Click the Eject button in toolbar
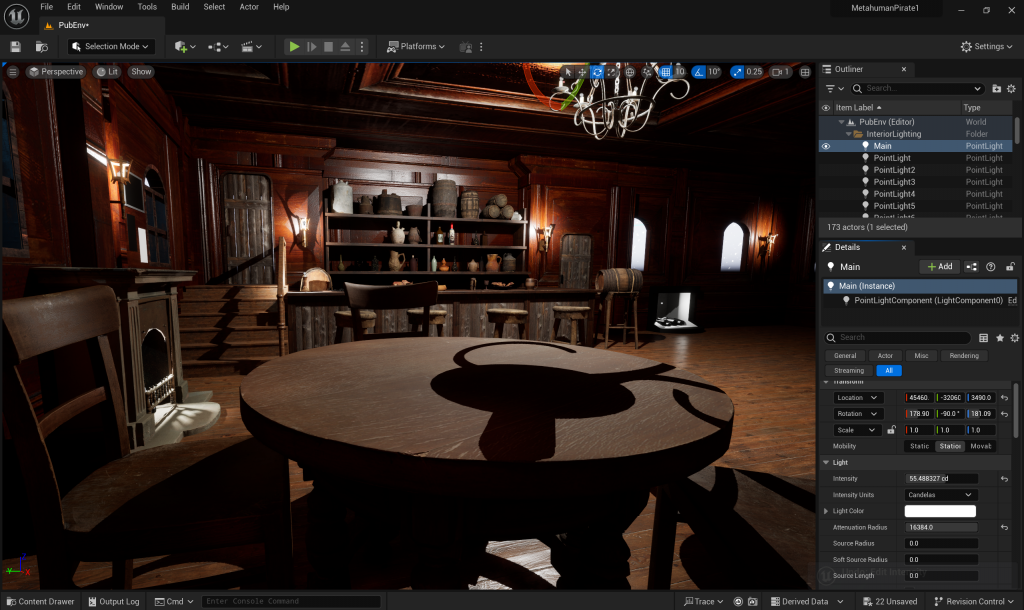Screen dimensions: 1024x610 [x=345, y=46]
